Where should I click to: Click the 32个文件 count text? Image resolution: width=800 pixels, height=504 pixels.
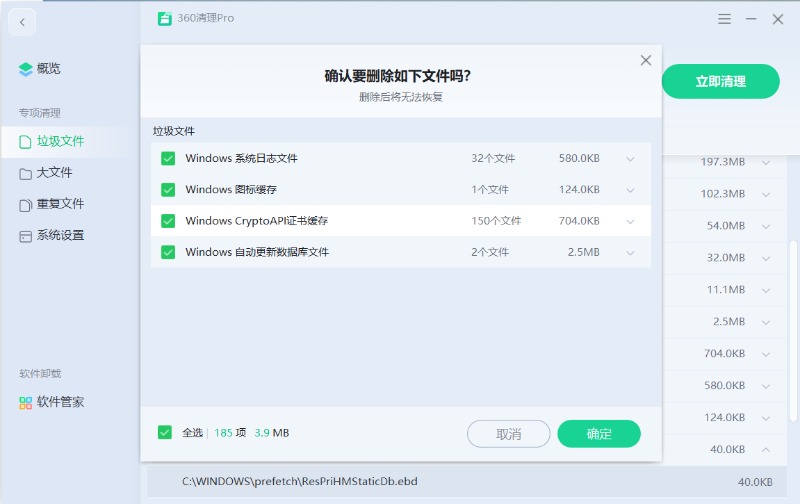(493, 159)
